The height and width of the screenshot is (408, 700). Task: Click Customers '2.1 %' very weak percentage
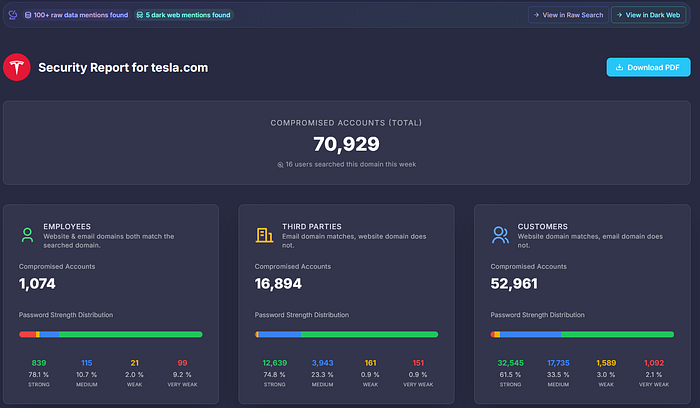[x=654, y=375]
